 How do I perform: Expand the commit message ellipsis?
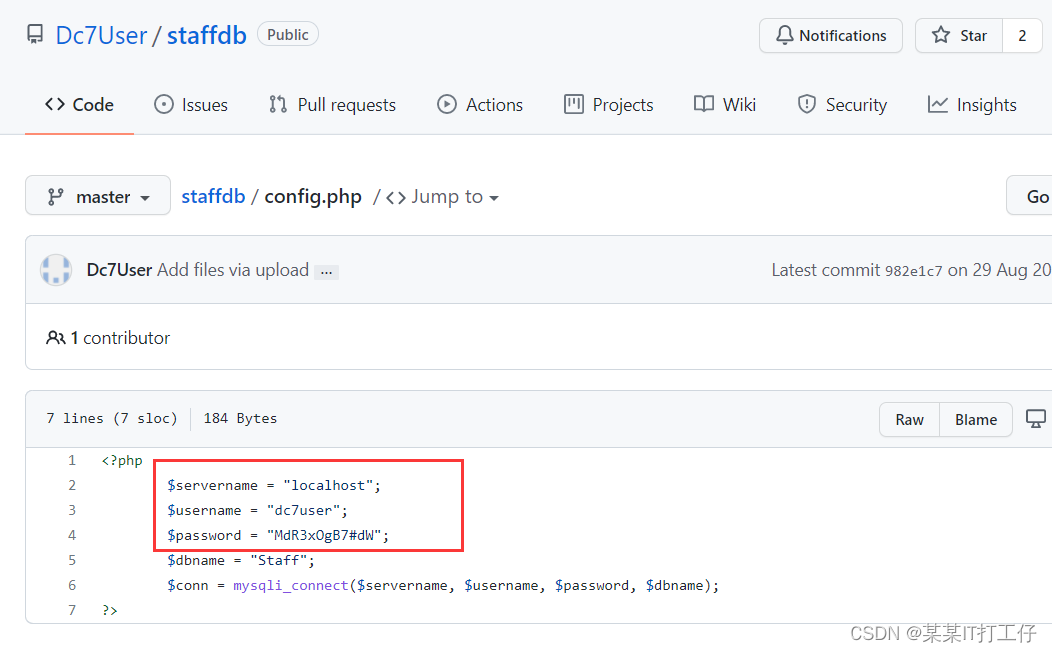point(327,272)
